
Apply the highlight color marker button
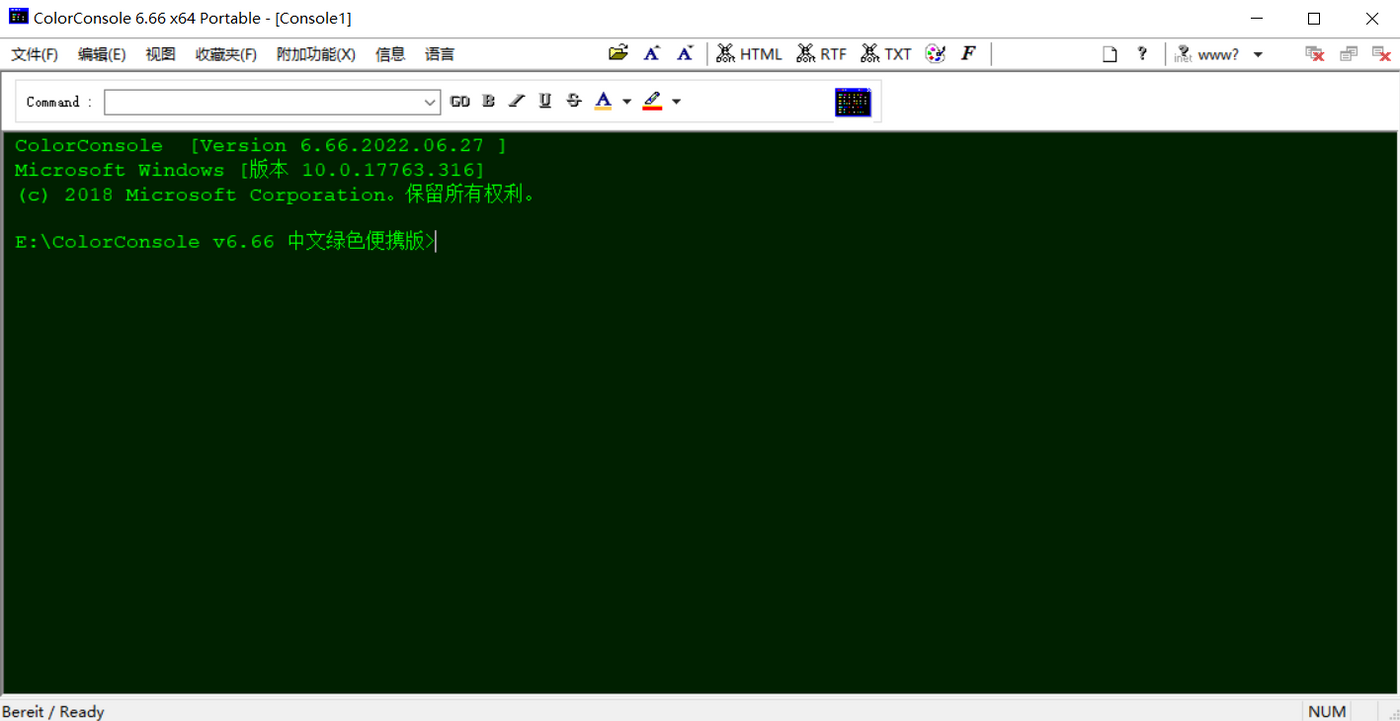(652, 101)
